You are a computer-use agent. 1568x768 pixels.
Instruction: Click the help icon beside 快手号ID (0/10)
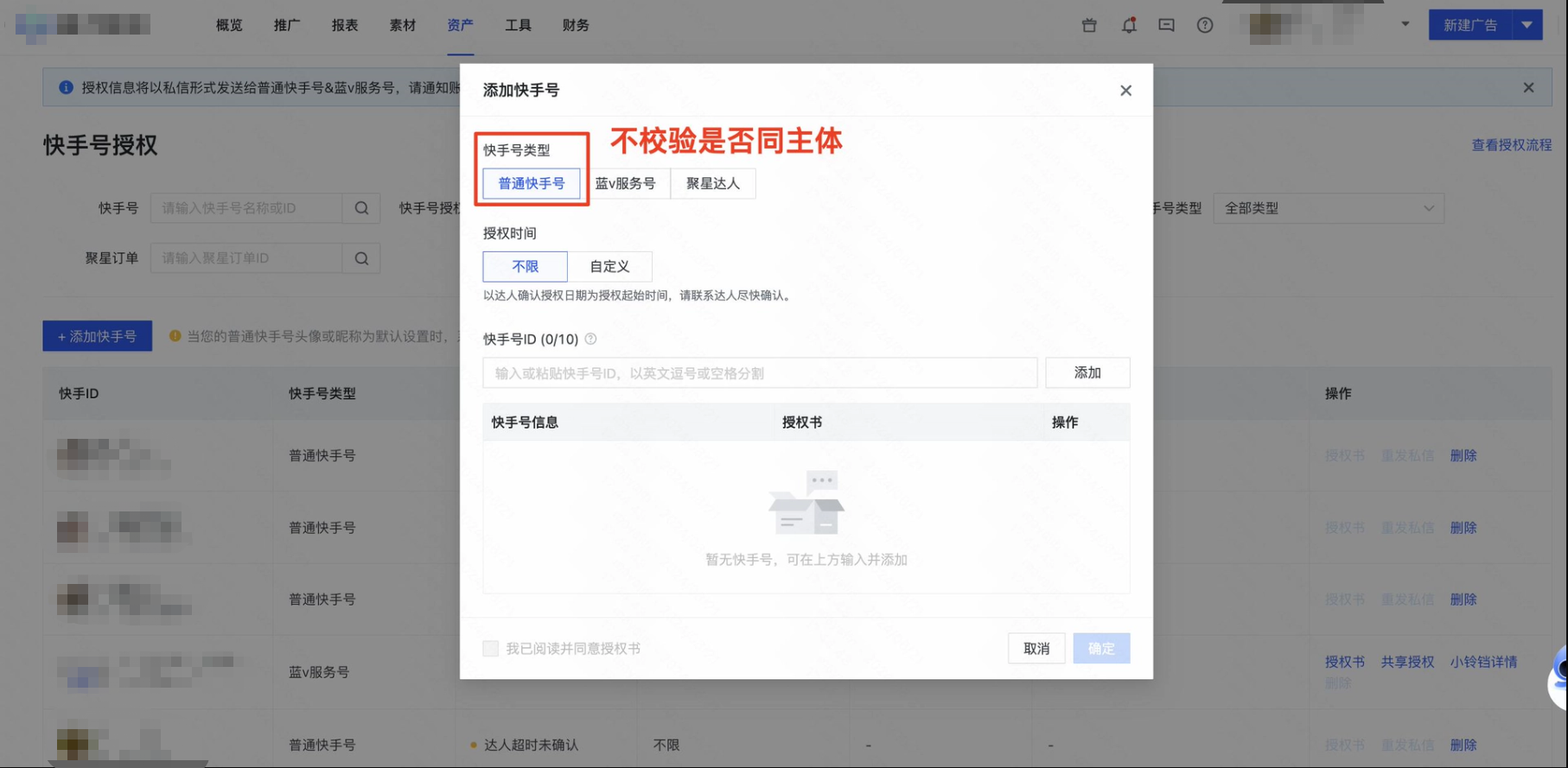click(x=590, y=339)
